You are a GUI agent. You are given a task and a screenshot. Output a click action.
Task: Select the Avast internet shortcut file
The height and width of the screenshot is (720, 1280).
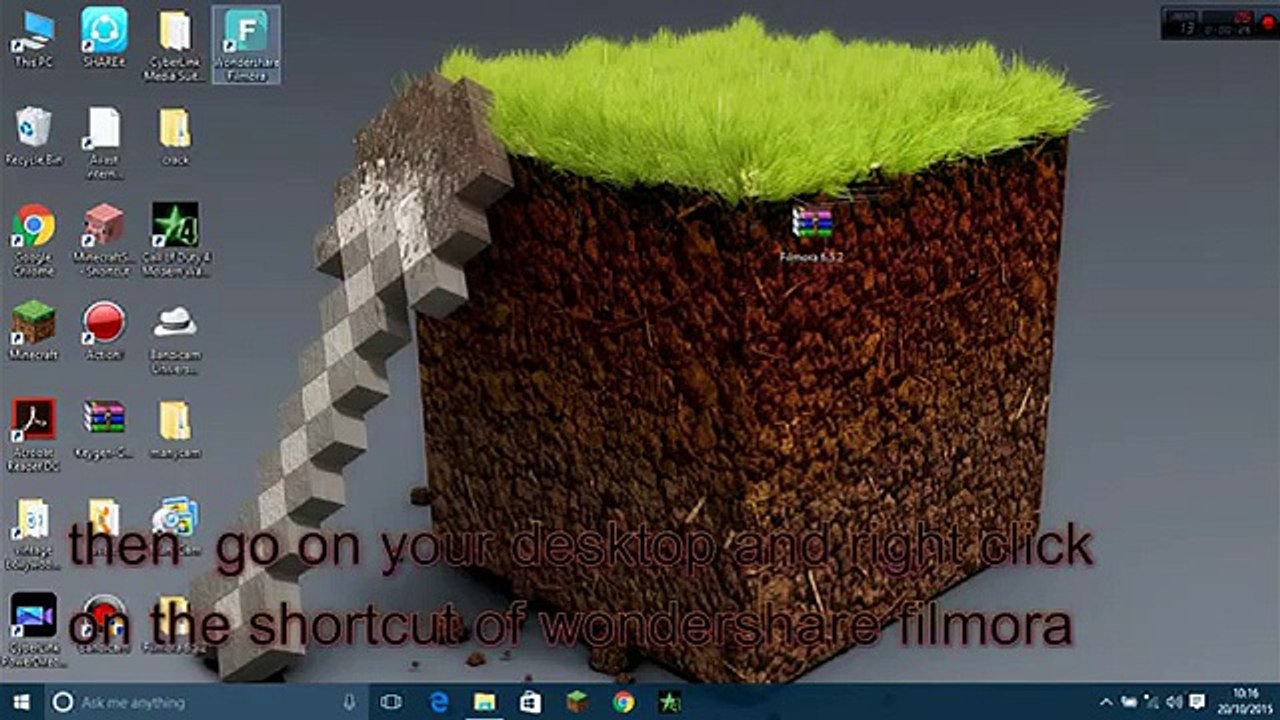tap(104, 142)
